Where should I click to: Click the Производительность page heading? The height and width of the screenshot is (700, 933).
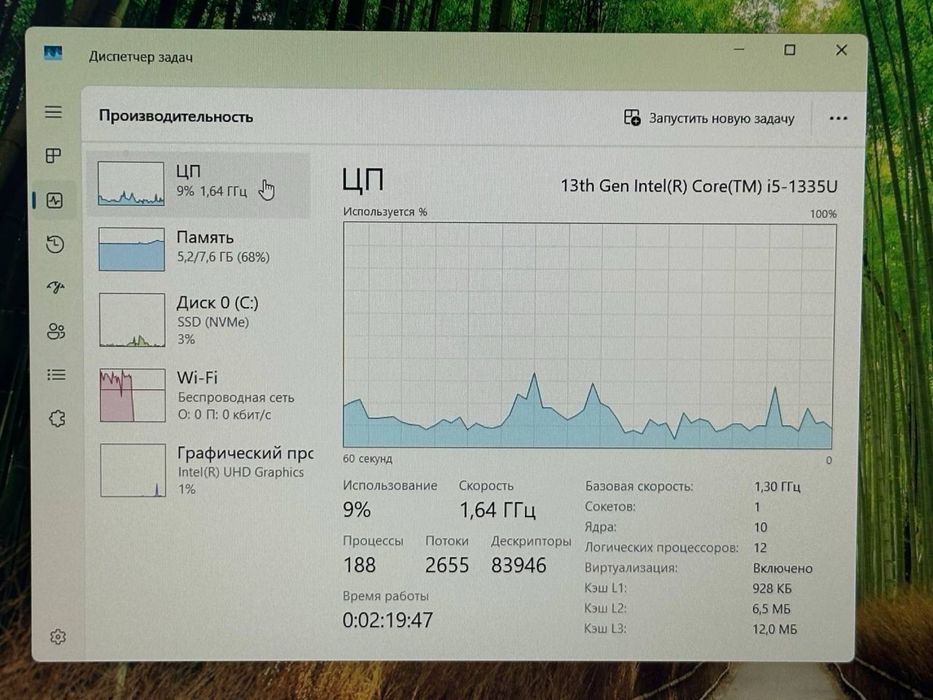point(176,116)
